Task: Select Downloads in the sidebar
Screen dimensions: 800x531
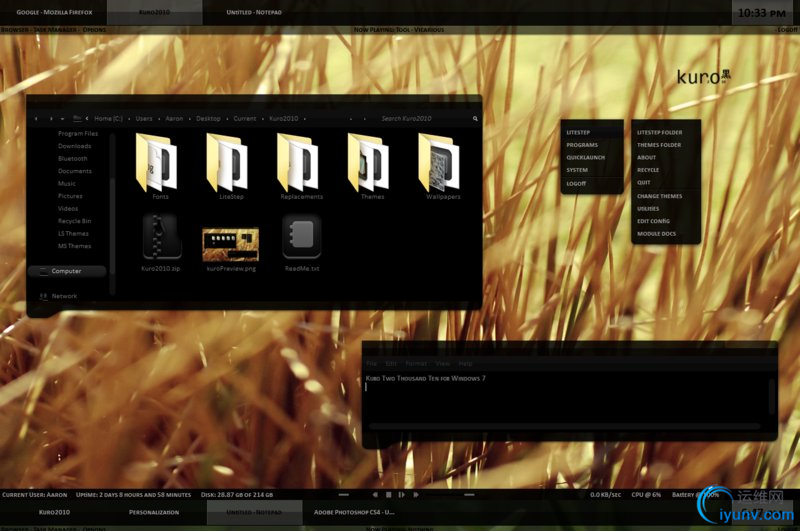Action: click(x=74, y=146)
